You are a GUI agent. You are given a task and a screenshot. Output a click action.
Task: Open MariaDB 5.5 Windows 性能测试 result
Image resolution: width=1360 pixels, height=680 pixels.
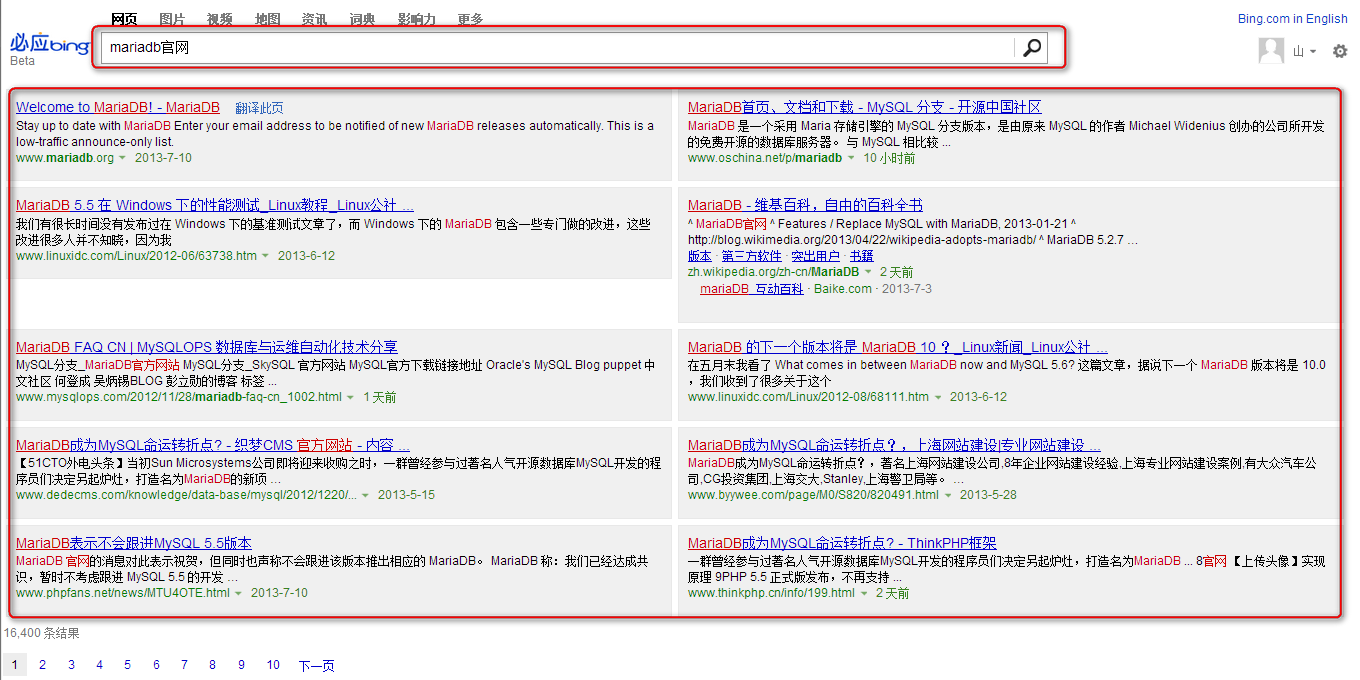click(x=215, y=205)
